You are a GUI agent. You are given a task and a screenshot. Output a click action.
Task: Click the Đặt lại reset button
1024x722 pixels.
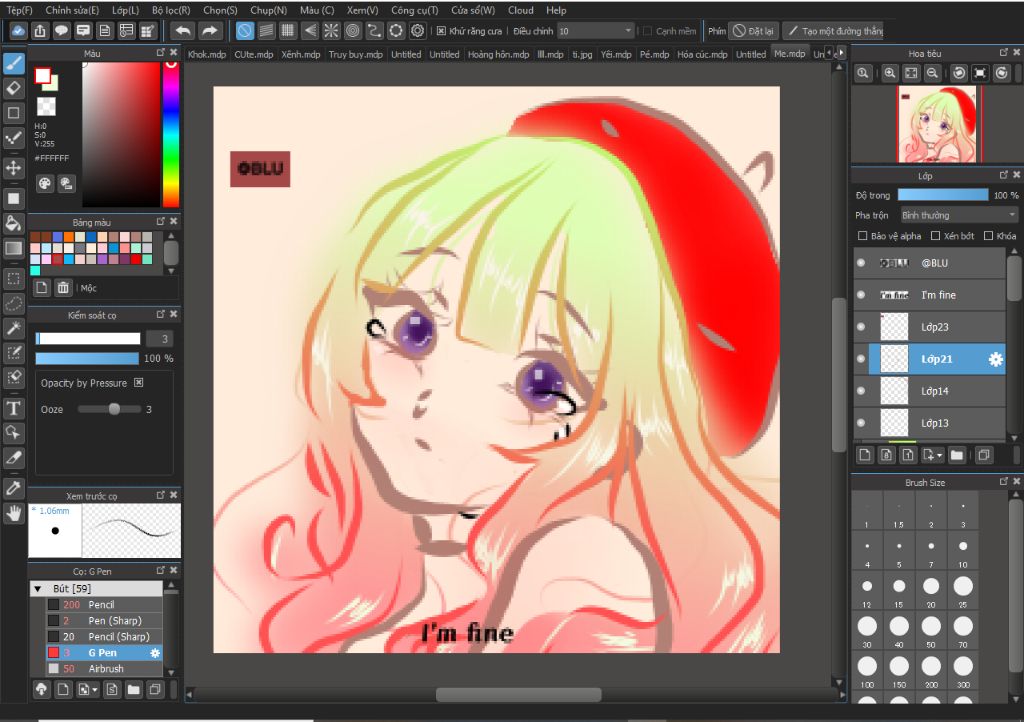[753, 31]
